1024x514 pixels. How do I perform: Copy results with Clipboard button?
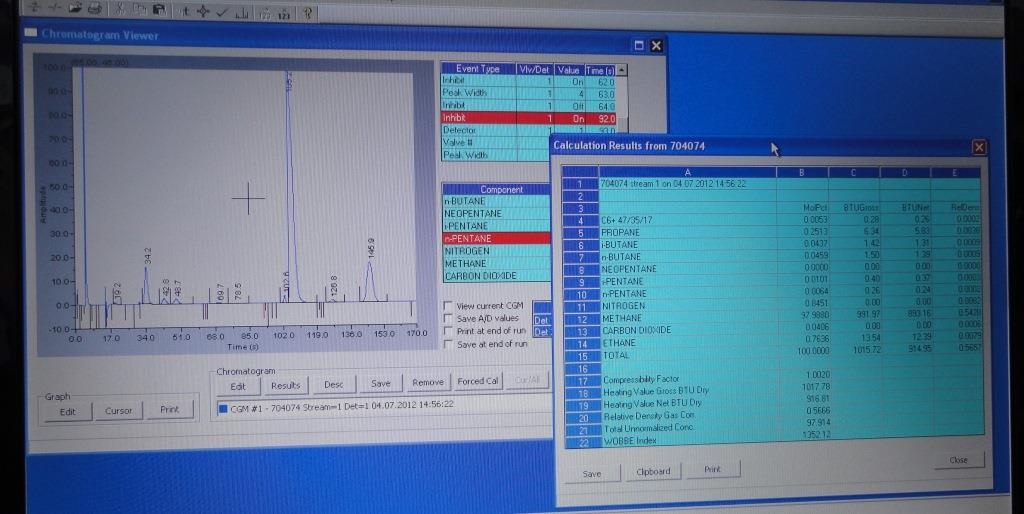[653, 472]
